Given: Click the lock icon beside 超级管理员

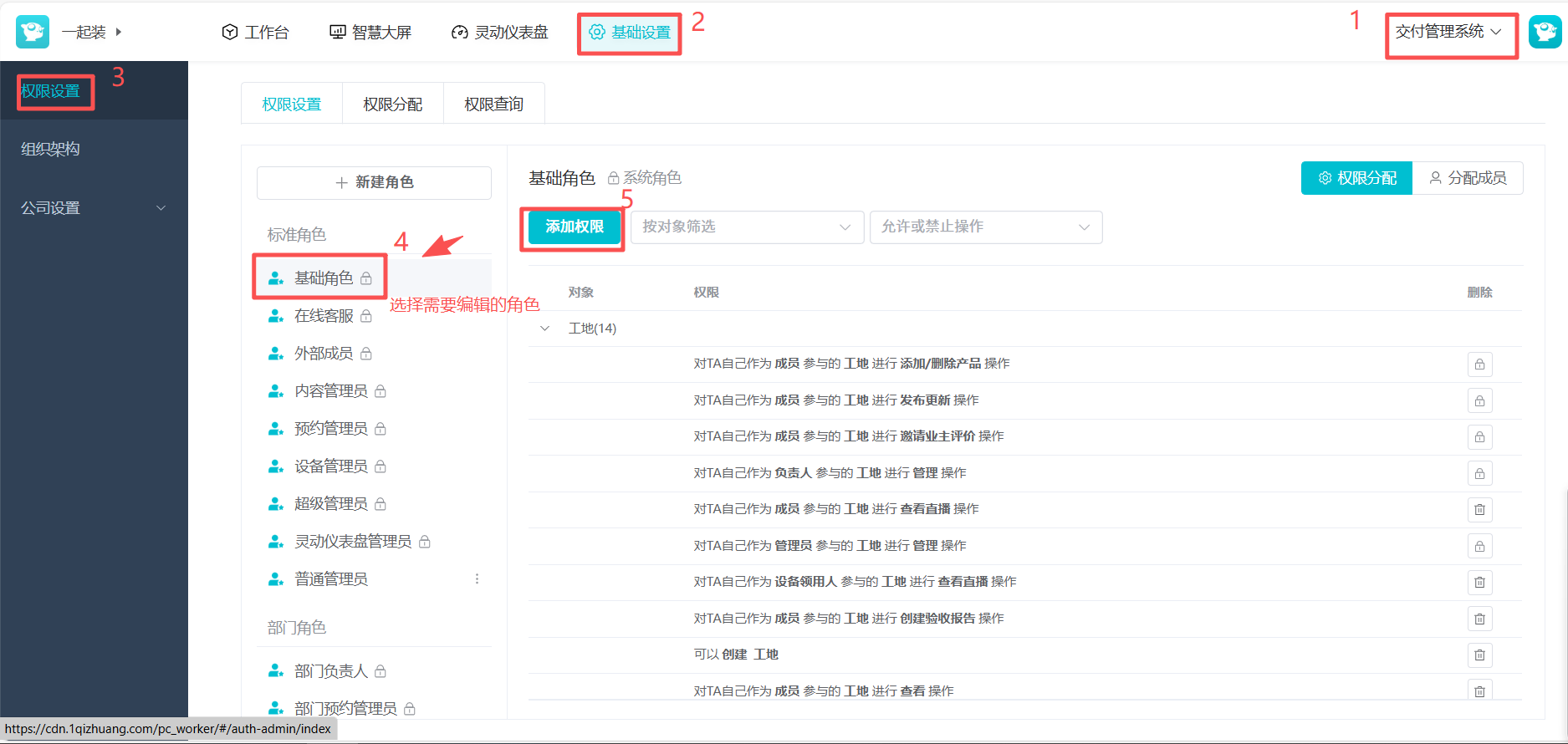Looking at the screenshot, I should tap(381, 503).
